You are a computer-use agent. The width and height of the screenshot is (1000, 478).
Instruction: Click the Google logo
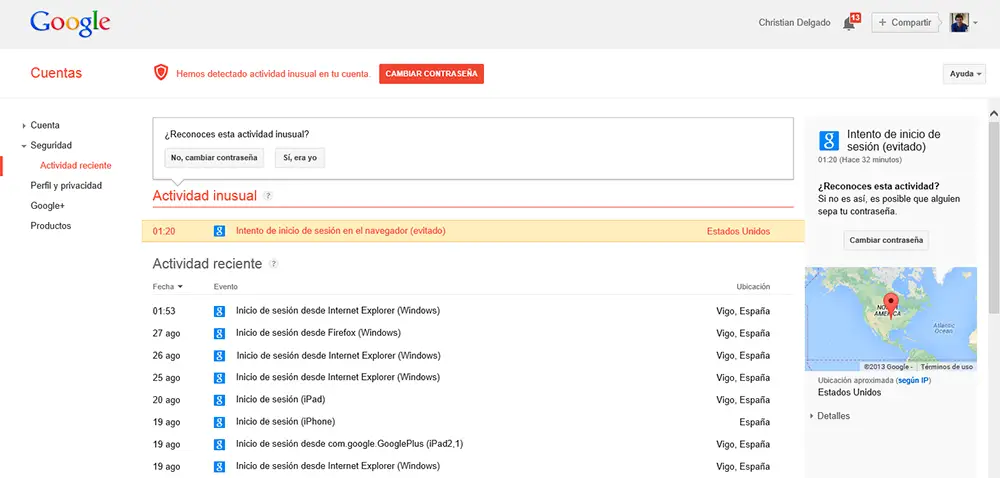(x=70, y=23)
